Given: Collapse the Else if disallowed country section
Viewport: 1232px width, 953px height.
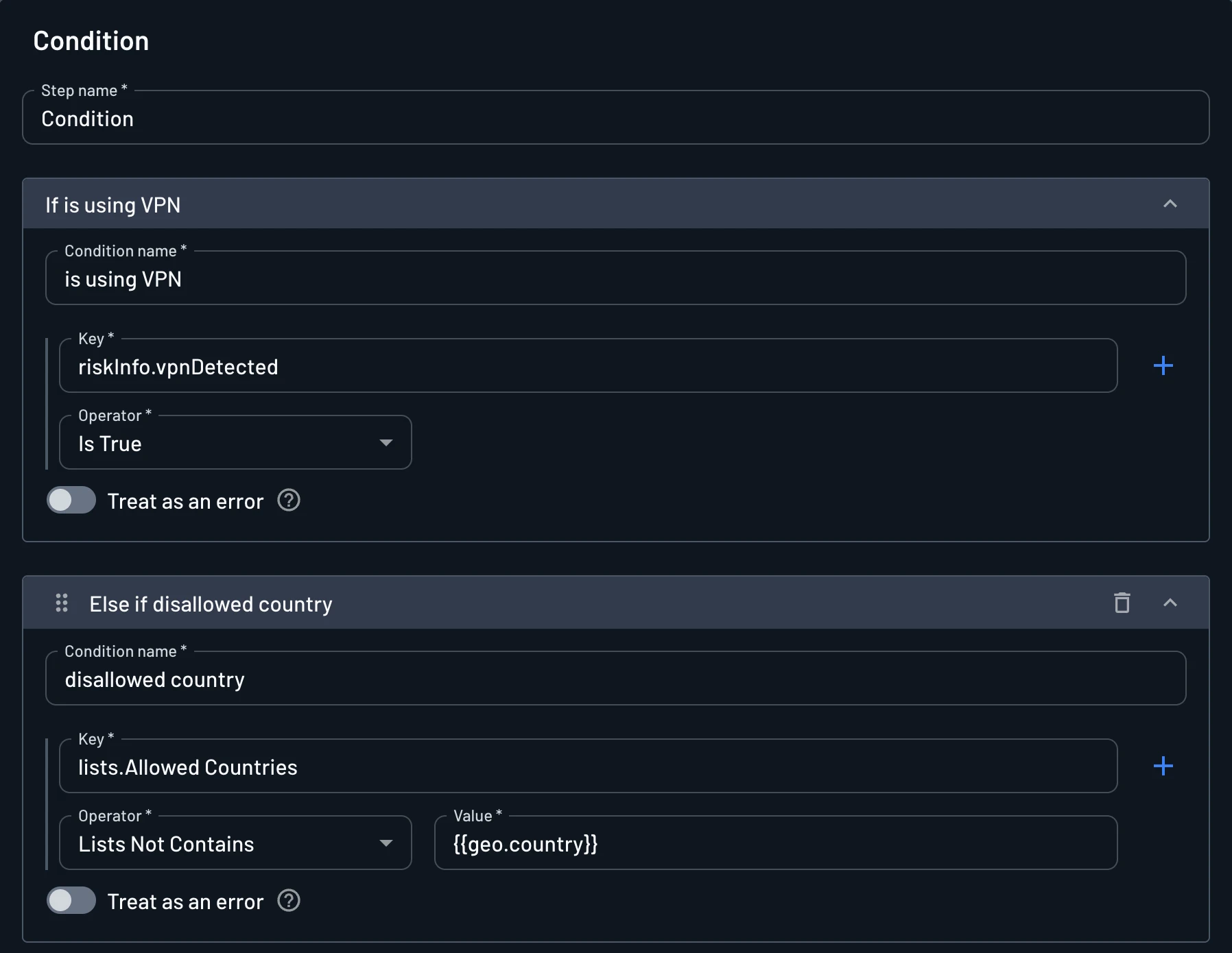Looking at the screenshot, I should [1170, 603].
